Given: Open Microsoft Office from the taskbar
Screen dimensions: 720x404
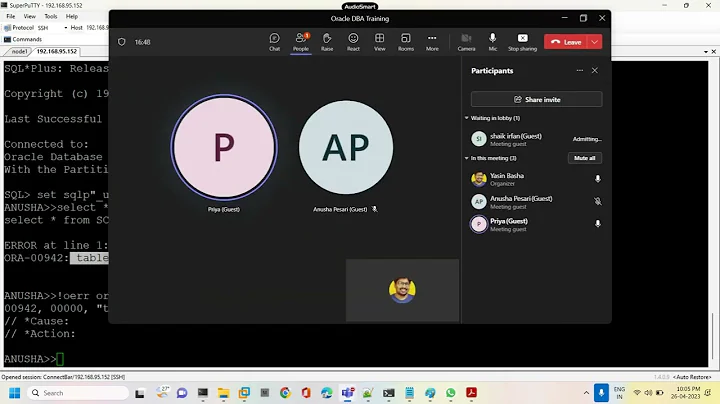Looking at the screenshot, I should [306, 393].
